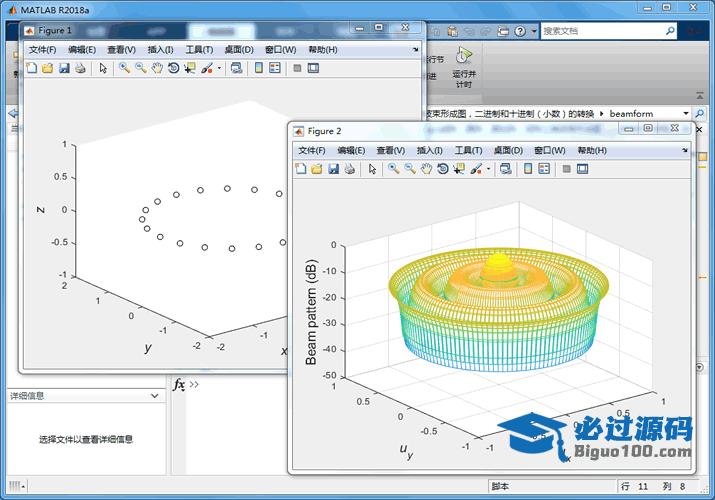
Task: Open 桌面(D) menu in Figure 2
Action: click(508, 150)
